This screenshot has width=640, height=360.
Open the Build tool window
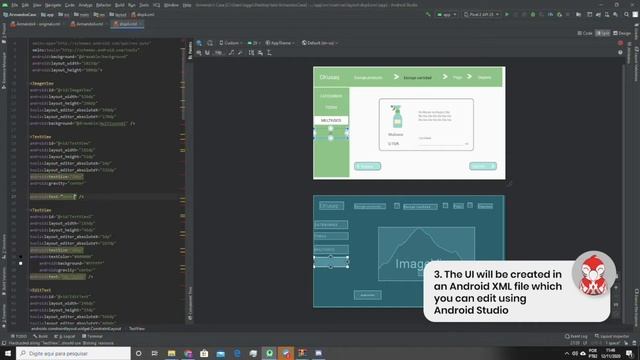tap(40, 336)
